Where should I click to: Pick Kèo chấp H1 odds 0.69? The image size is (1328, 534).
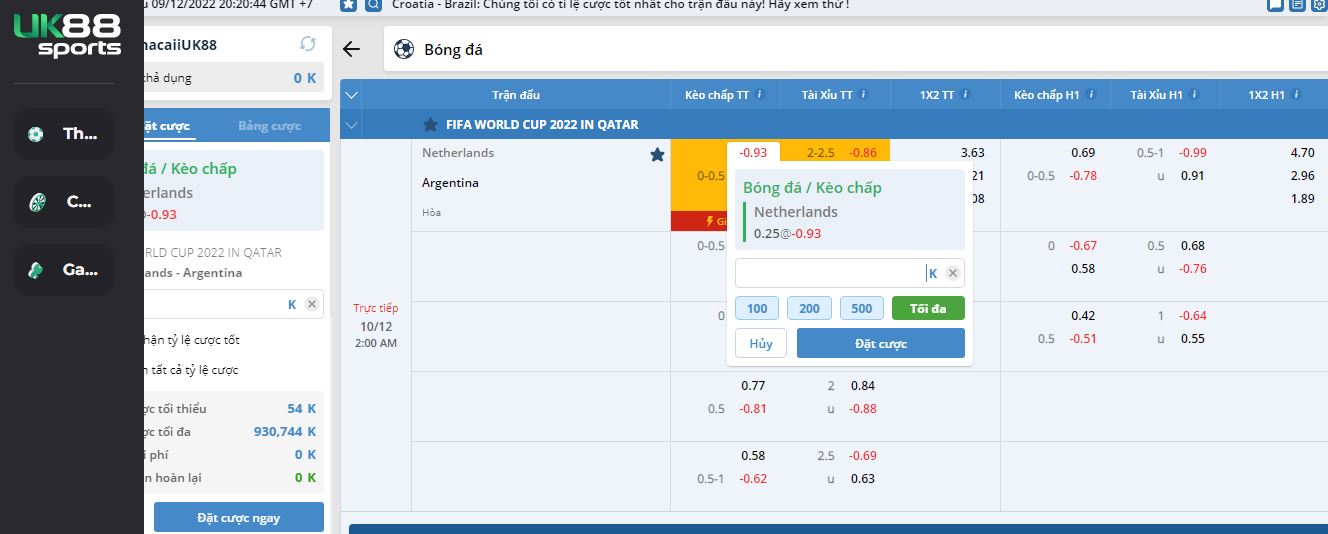[x=1083, y=153]
